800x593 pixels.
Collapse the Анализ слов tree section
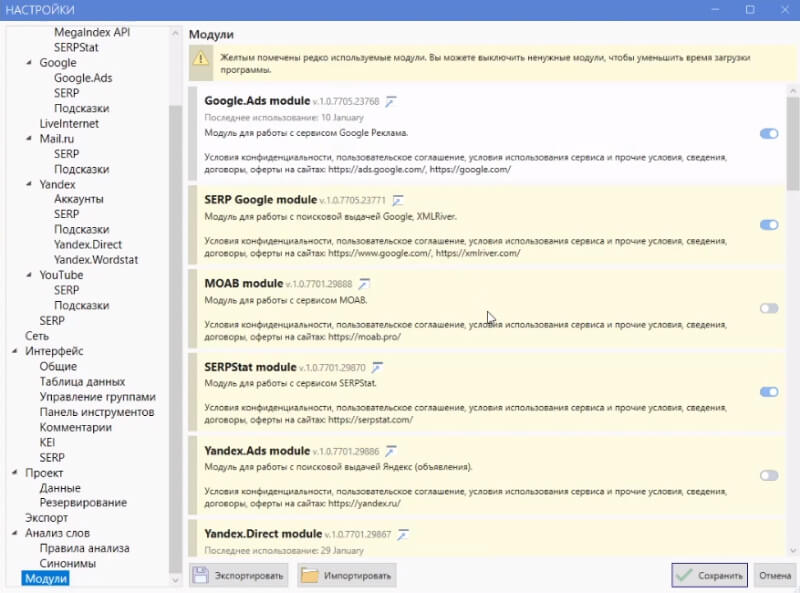click(15, 532)
